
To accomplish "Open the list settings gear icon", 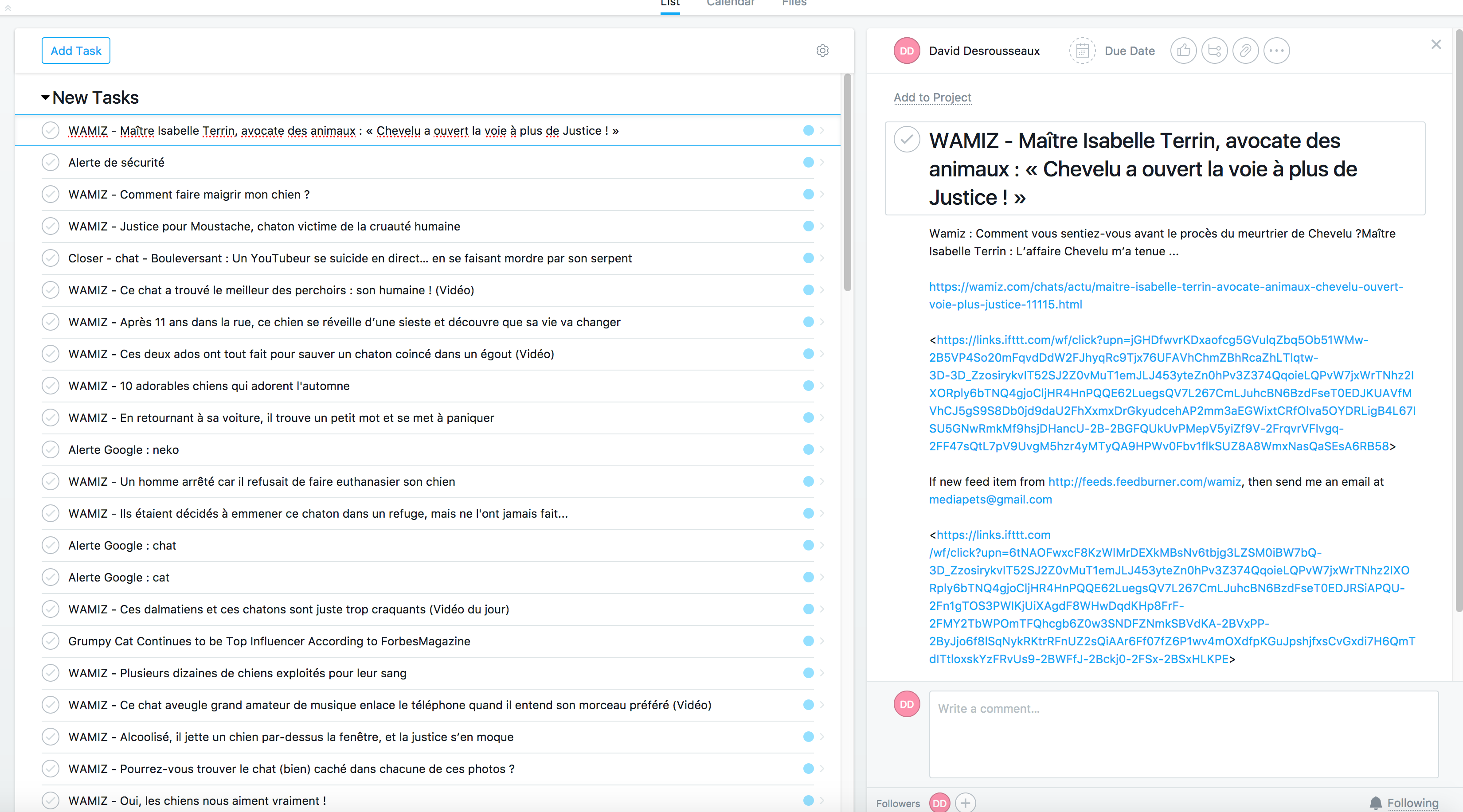I will (822, 51).
